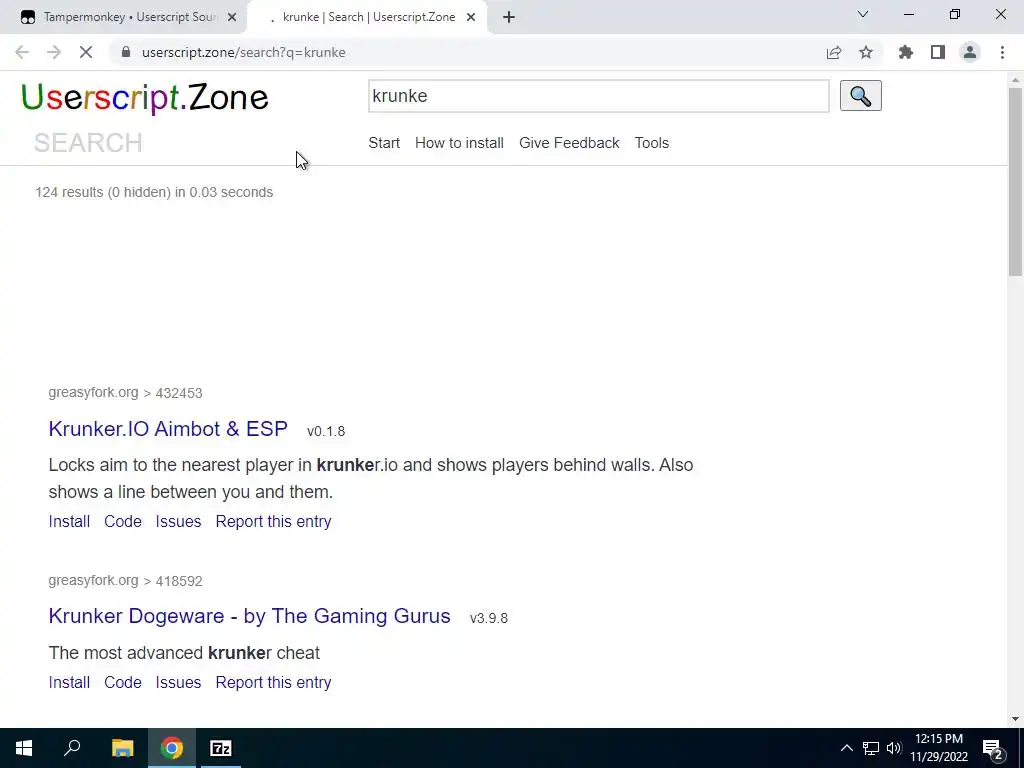Open Tools menu item
The height and width of the screenshot is (768, 1024).
652,143
